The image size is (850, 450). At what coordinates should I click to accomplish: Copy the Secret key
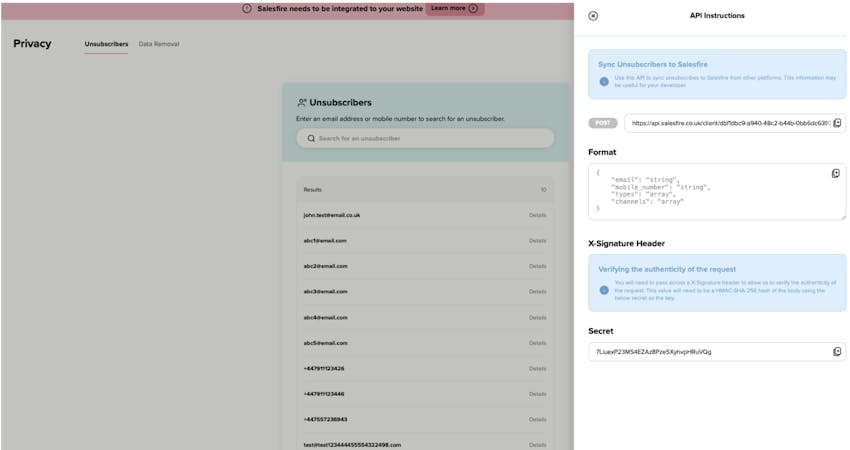(837, 352)
